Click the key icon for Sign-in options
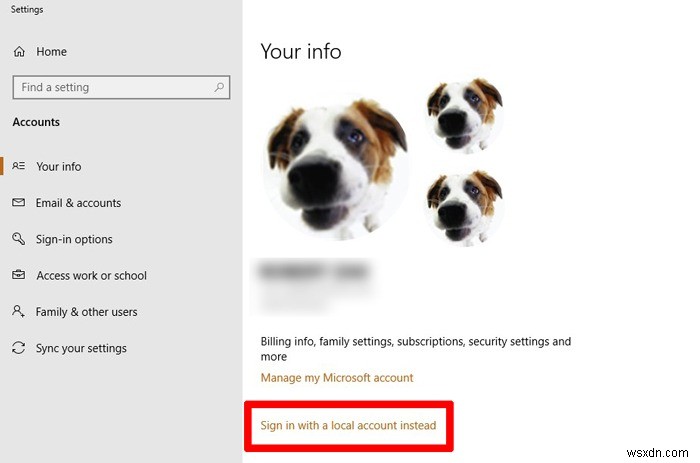 coord(18,239)
